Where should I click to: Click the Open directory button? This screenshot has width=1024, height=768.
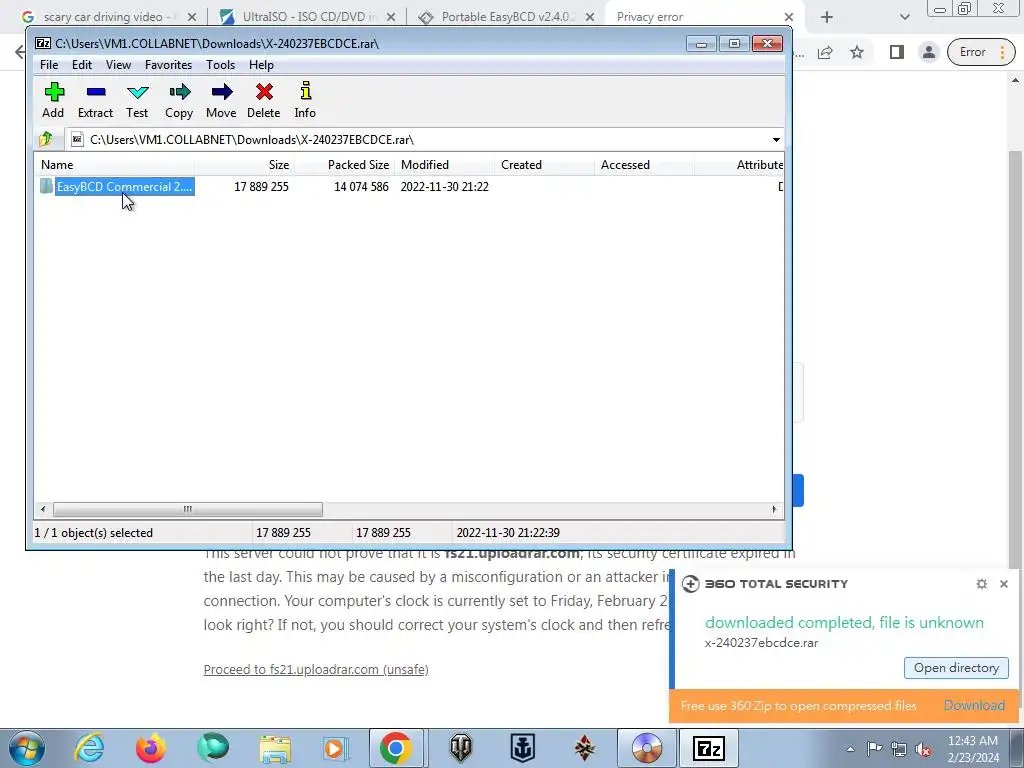click(x=956, y=668)
